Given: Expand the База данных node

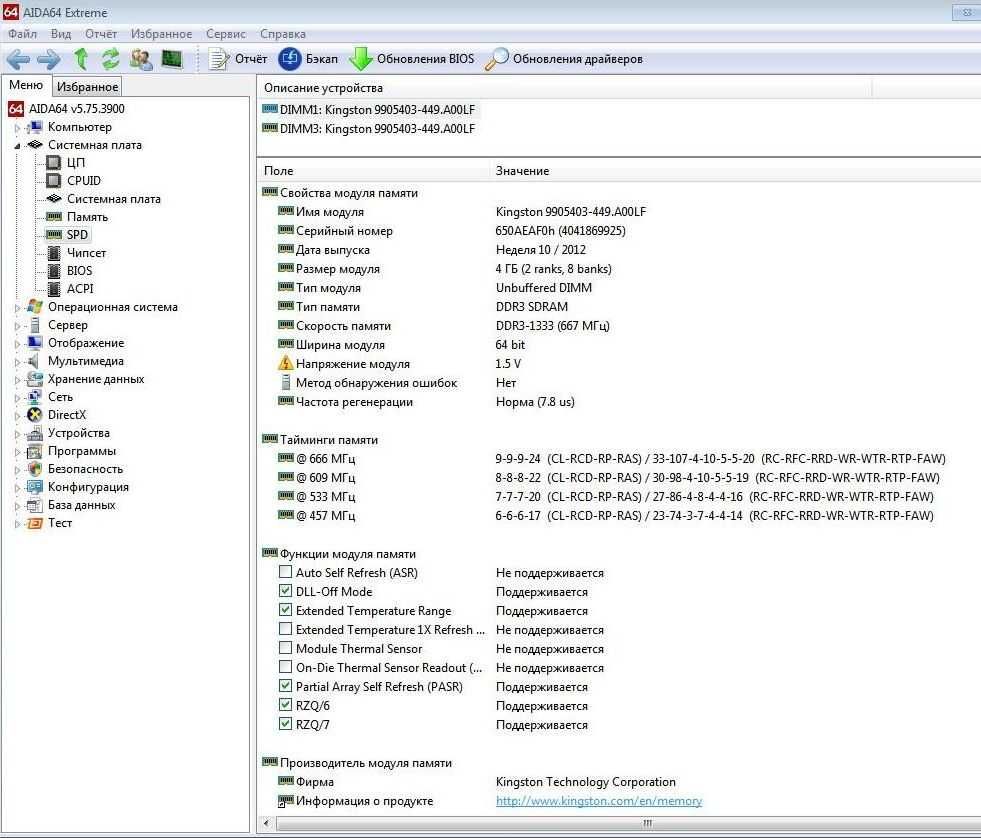Looking at the screenshot, I should [18, 506].
